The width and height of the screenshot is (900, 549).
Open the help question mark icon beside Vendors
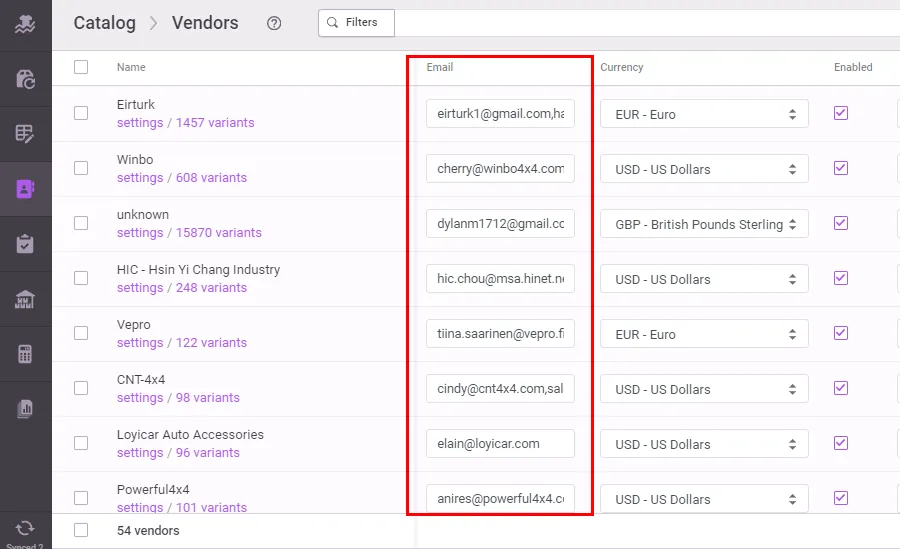pos(274,23)
